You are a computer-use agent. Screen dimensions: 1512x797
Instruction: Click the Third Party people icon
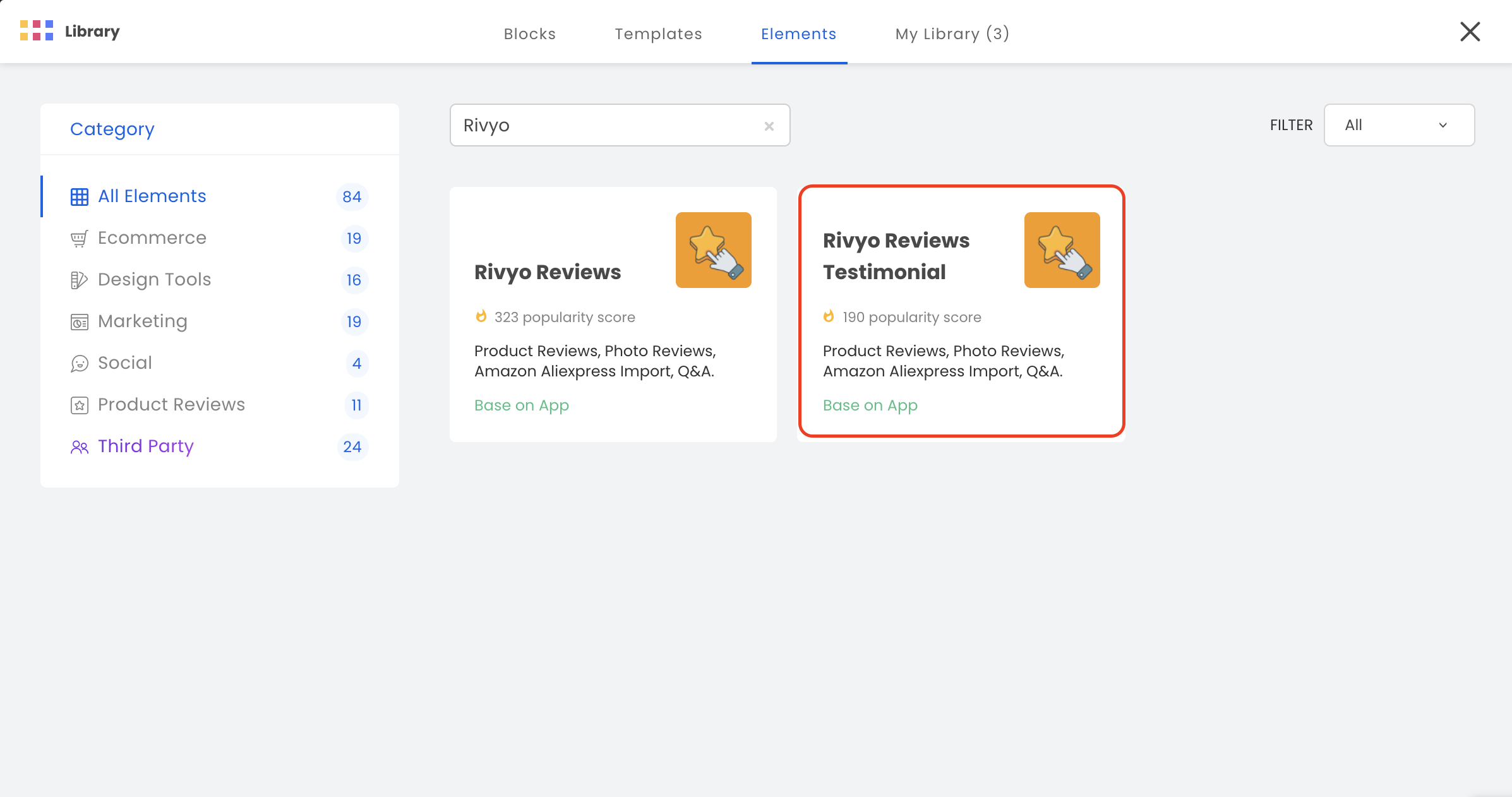(80, 446)
